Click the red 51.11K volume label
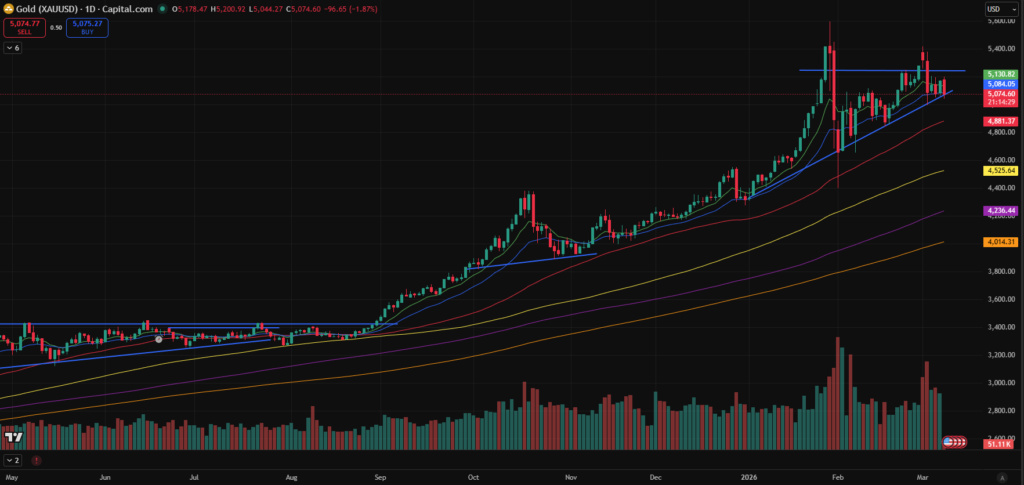This screenshot has height=485, width=1024. tap(1000, 444)
